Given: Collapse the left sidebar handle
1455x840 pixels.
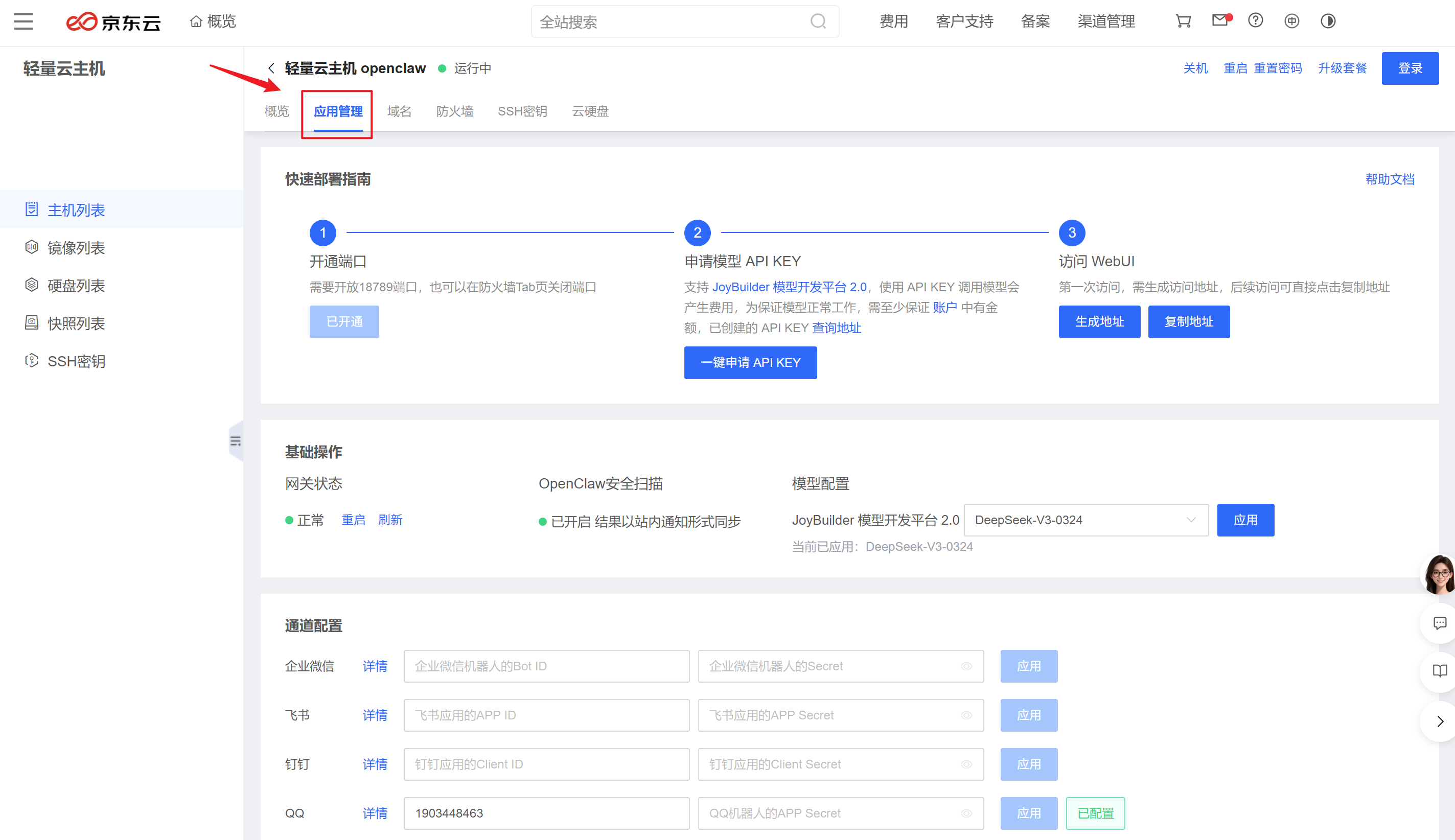Looking at the screenshot, I should pos(236,441).
